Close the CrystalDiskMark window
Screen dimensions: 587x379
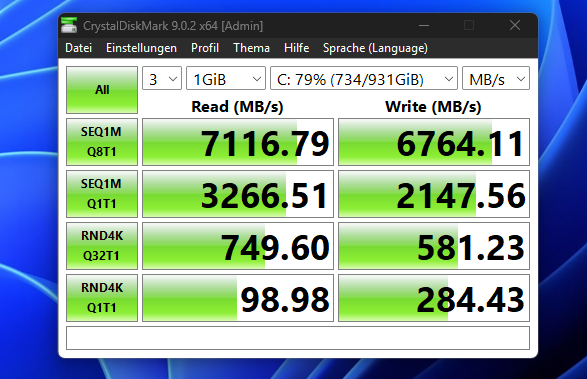pos(515,25)
